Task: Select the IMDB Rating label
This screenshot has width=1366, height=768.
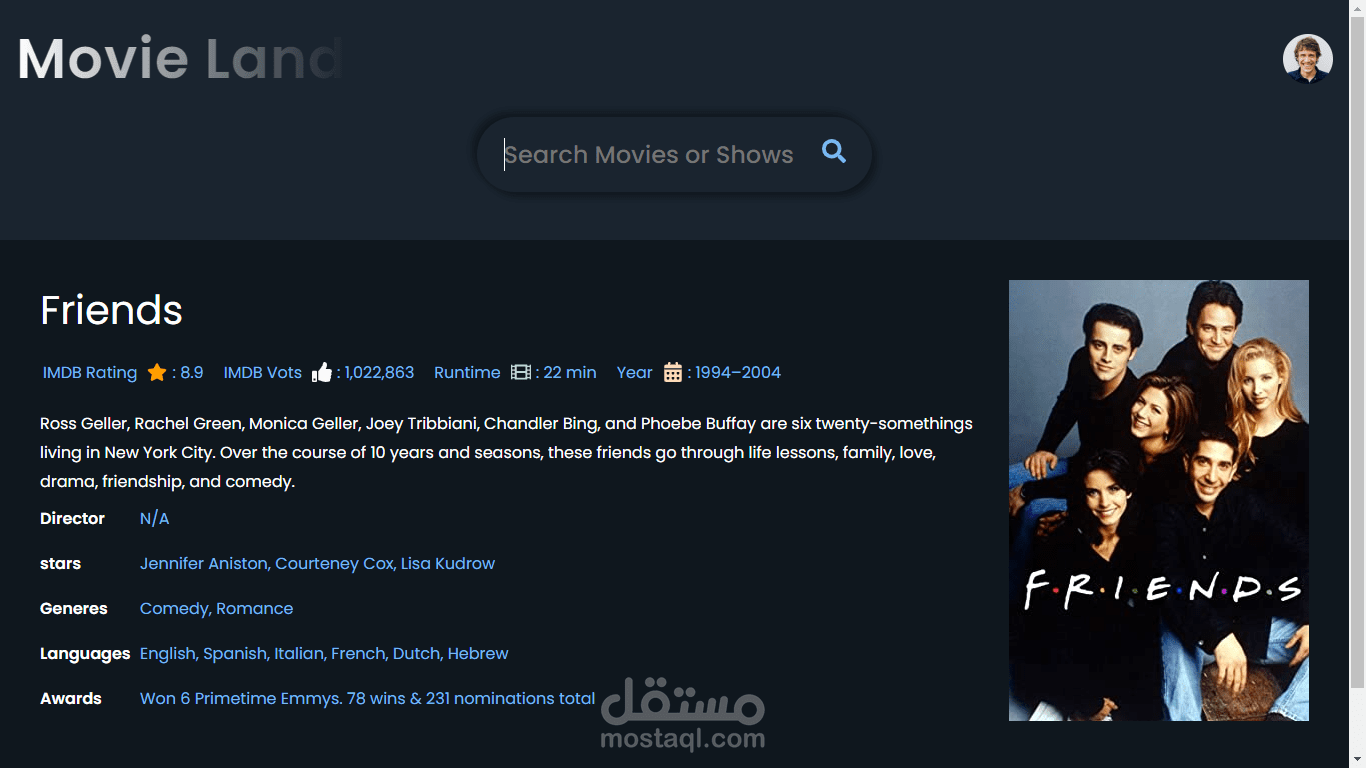Action: click(x=90, y=372)
